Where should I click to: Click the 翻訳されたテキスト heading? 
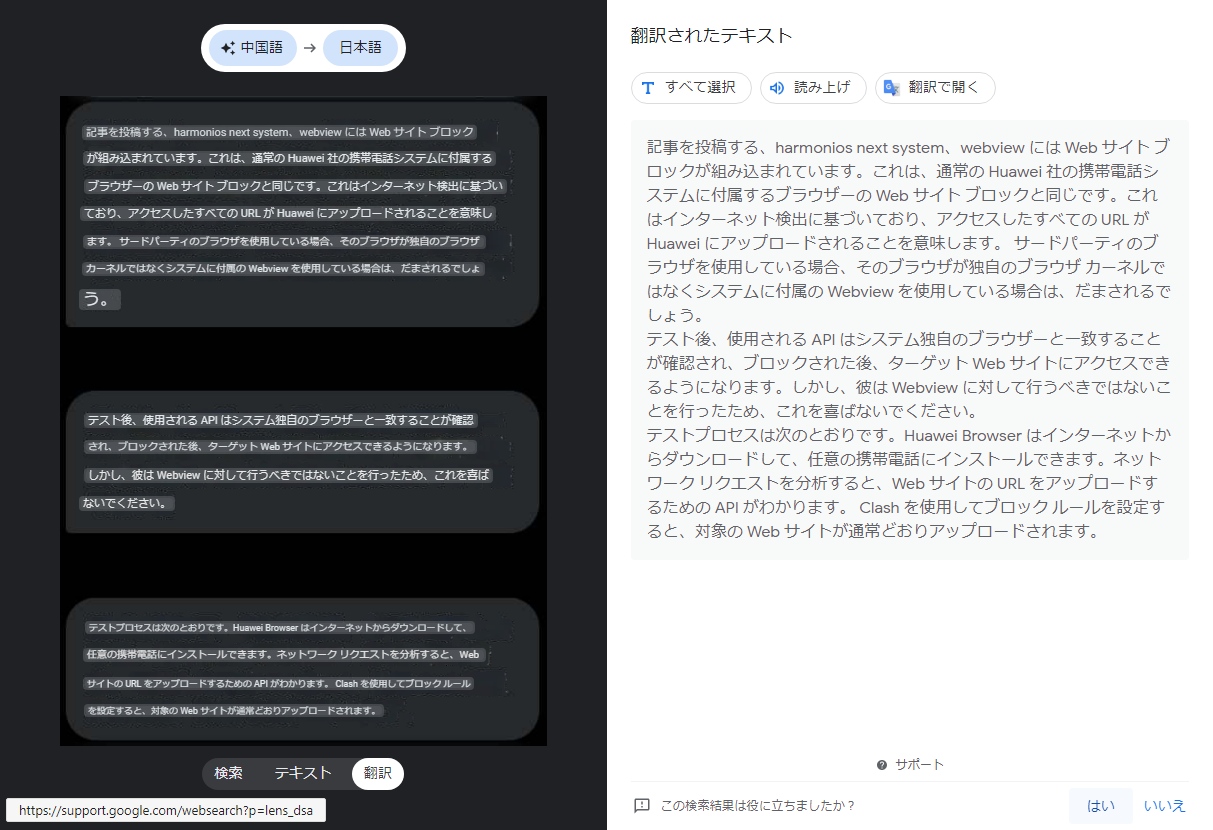(711, 36)
